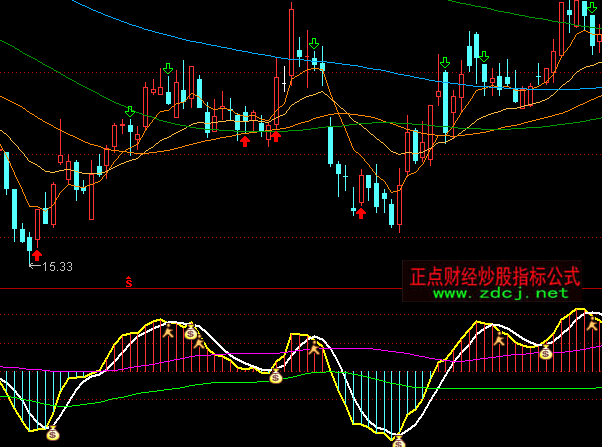Click the red S marker below the chart
This screenshot has width=602, height=447.
(129, 282)
